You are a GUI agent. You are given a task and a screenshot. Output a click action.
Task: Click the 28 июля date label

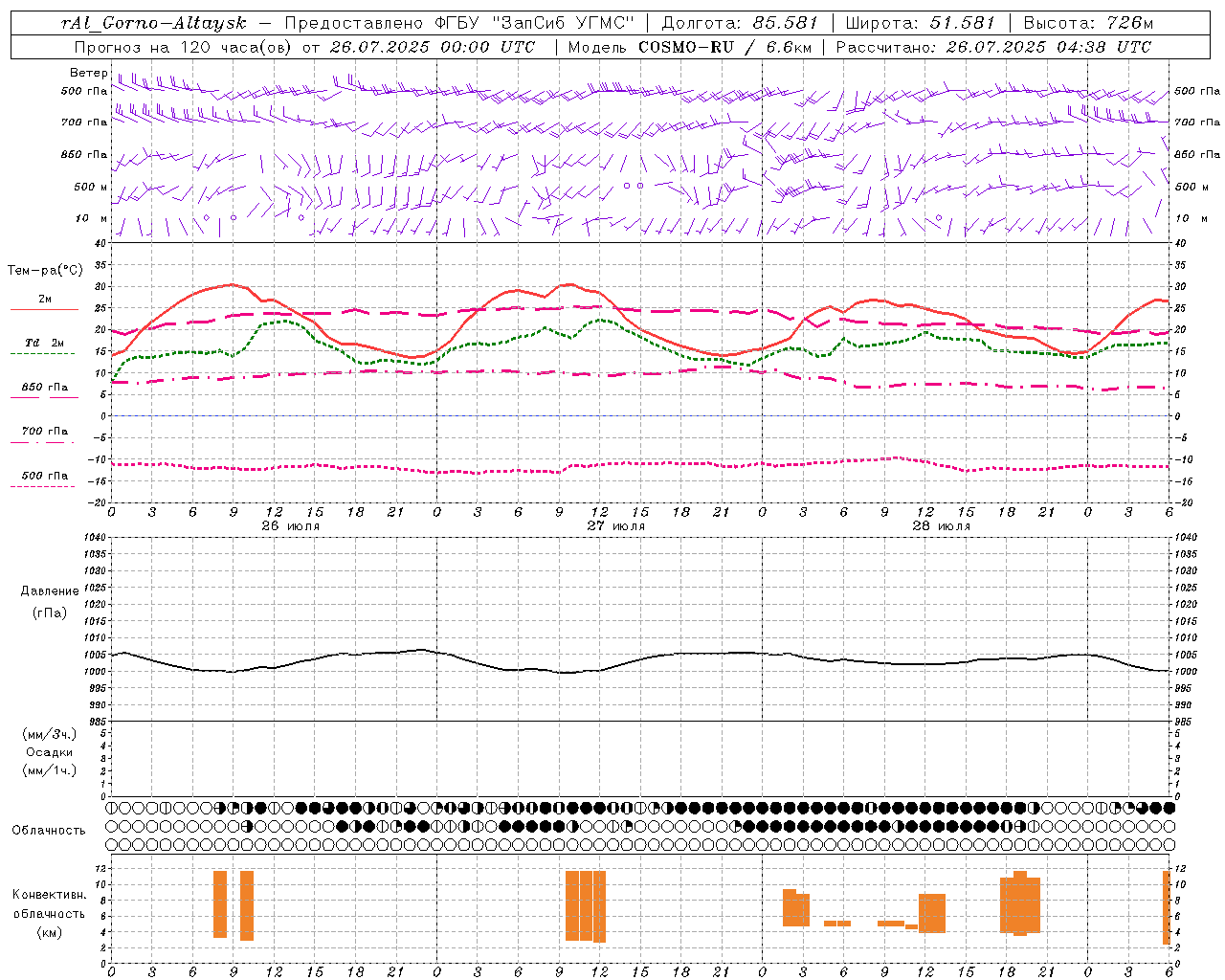942,525
